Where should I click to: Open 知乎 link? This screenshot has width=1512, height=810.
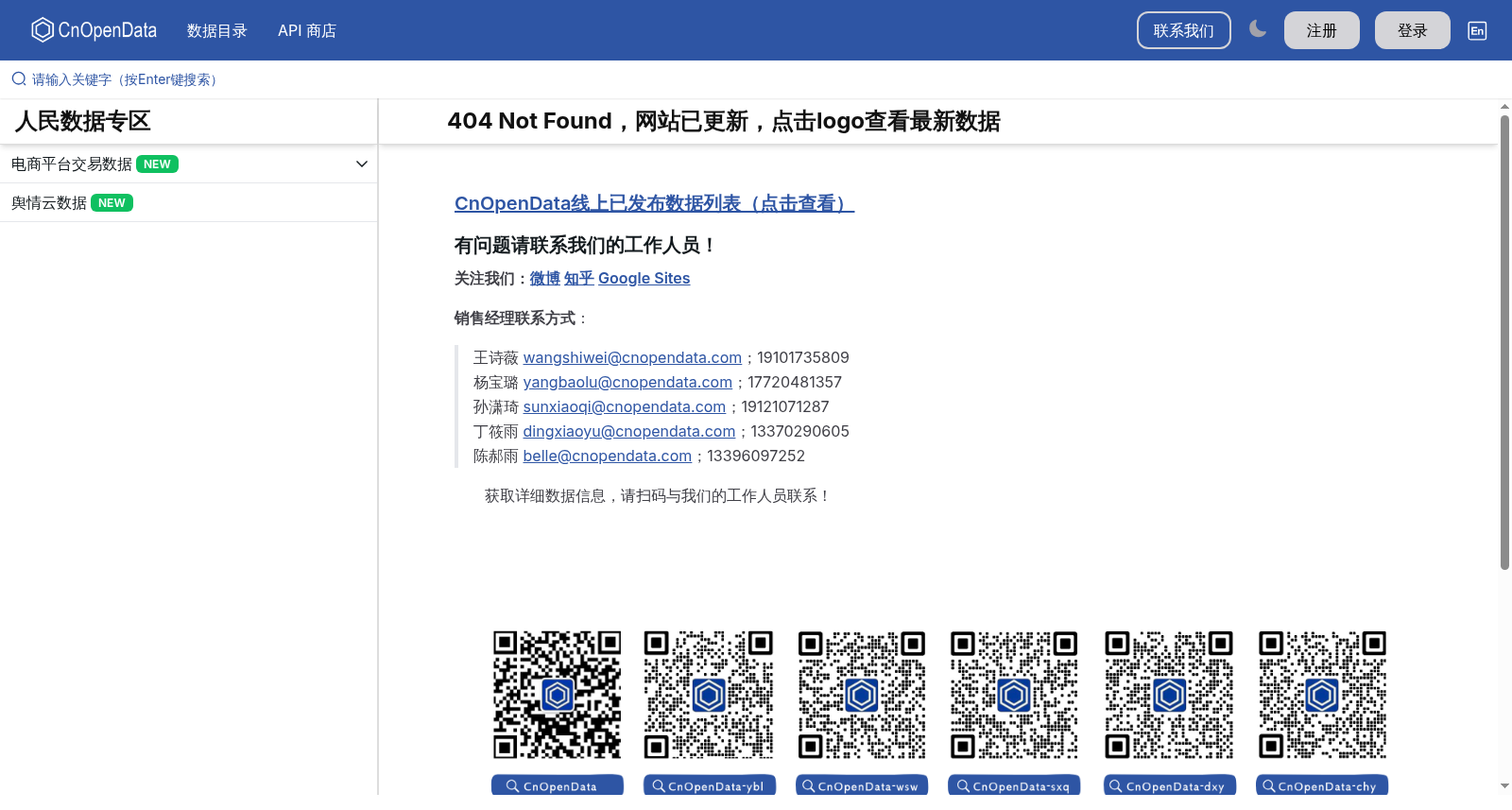(579, 278)
